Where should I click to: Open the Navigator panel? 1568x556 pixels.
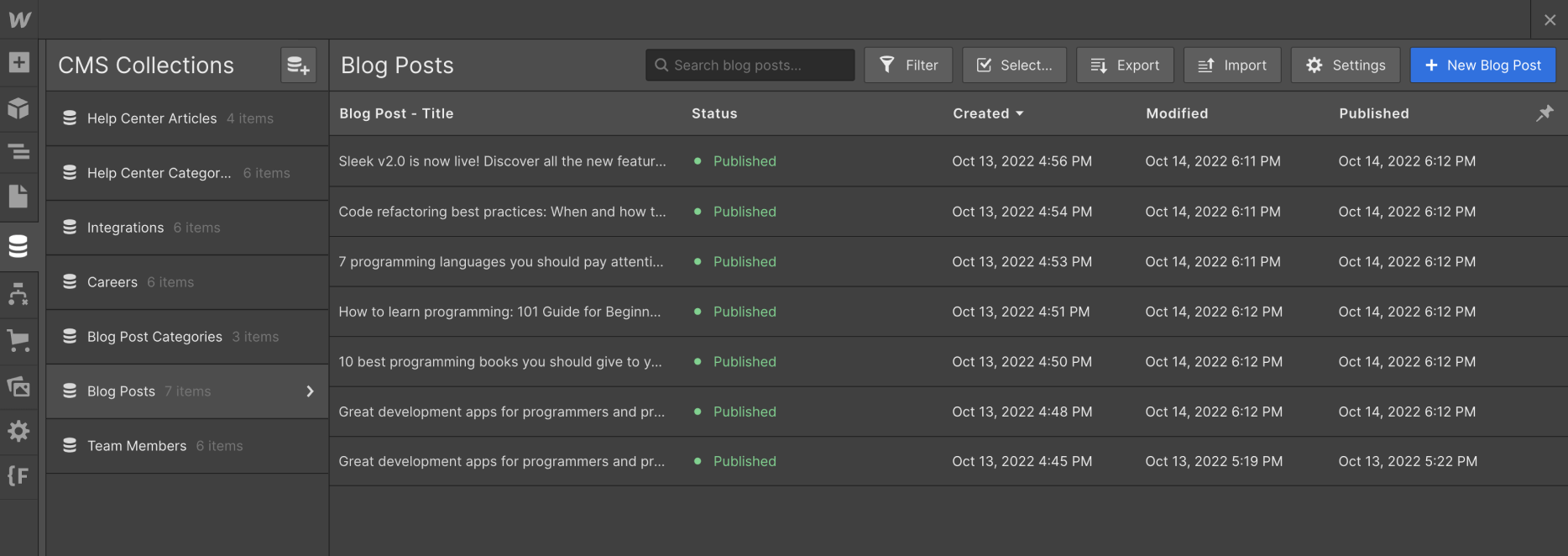(x=18, y=152)
